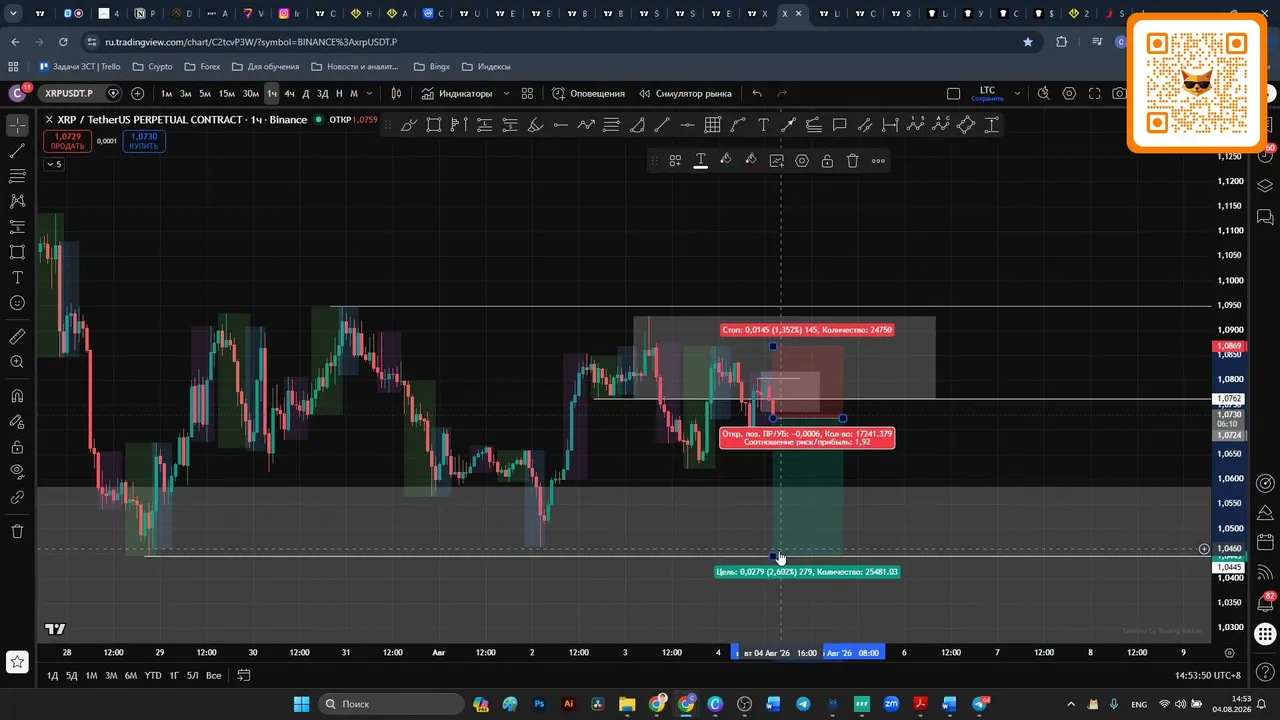Open the emoji icons tool
This screenshot has width=1280, height=720.
point(17,302)
